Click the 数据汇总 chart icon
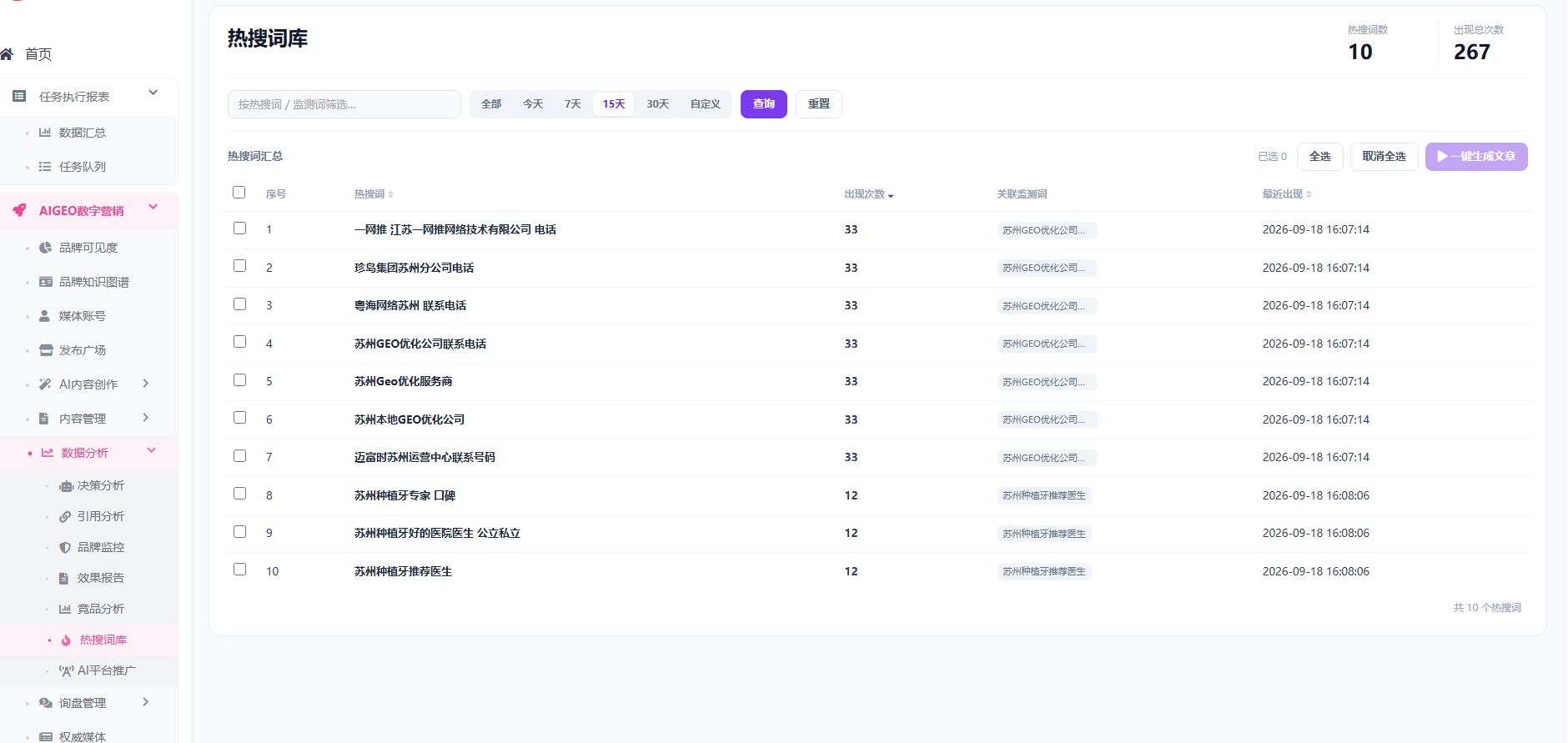 tap(45, 133)
